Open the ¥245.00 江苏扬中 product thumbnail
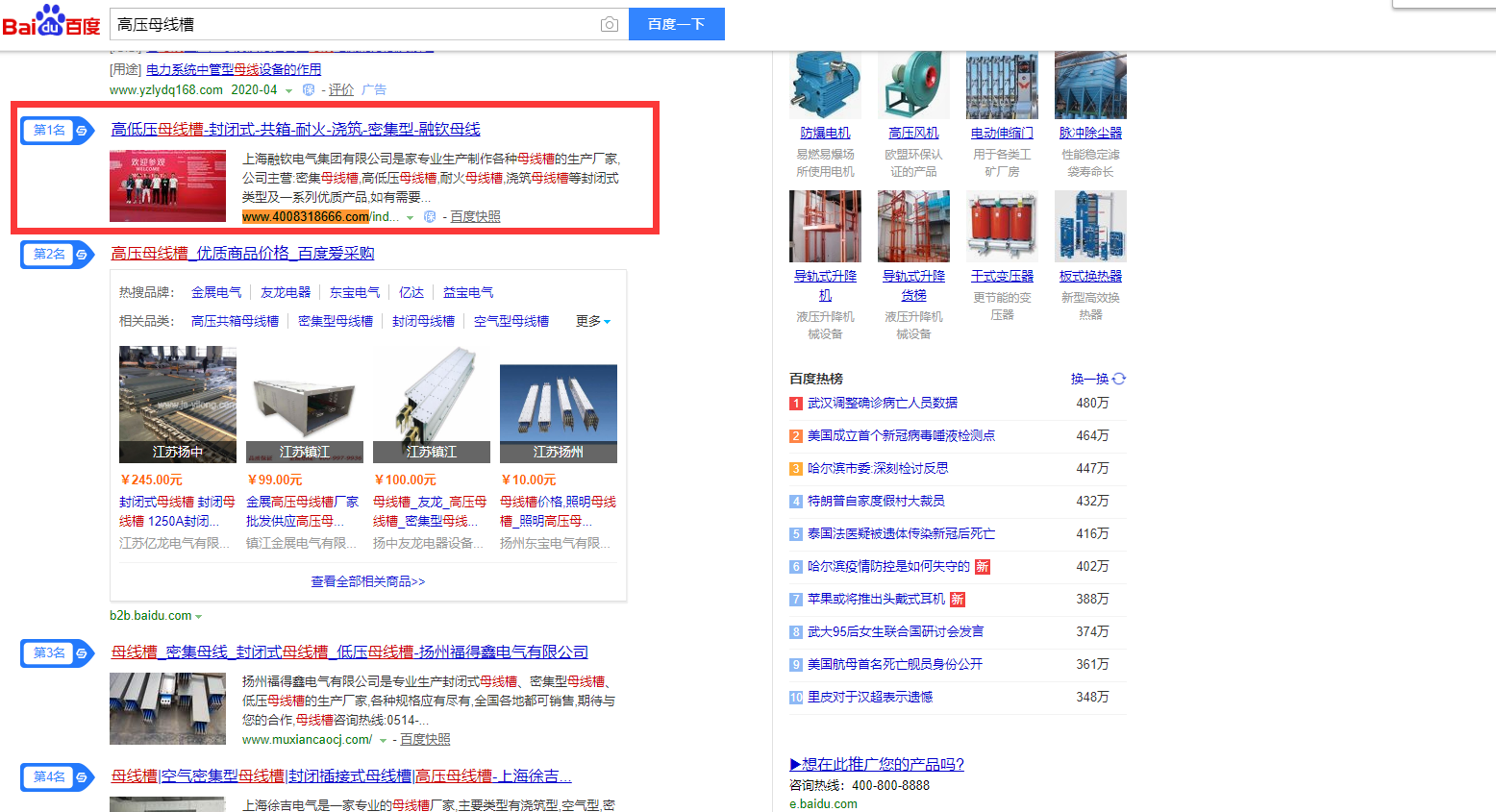1496x812 pixels. (x=178, y=404)
